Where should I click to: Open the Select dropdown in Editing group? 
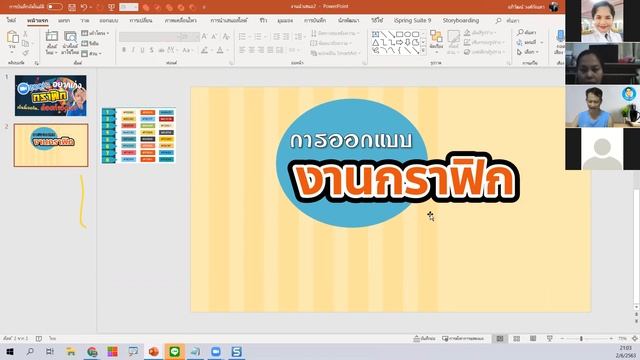point(528,52)
